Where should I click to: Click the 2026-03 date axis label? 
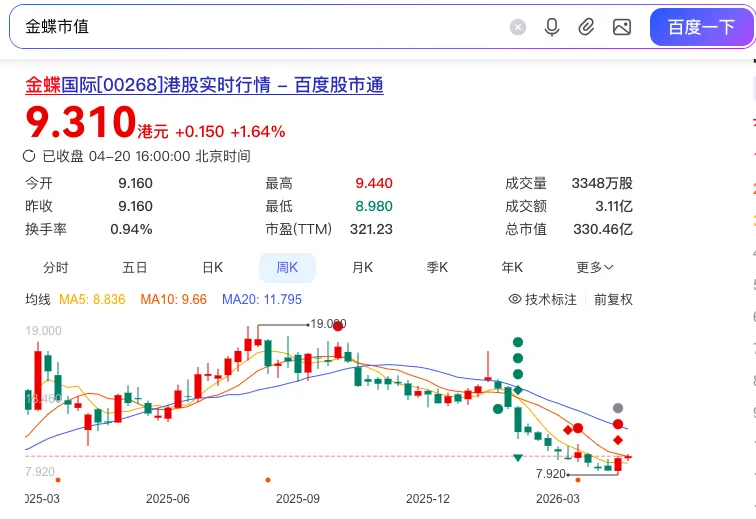point(558,499)
